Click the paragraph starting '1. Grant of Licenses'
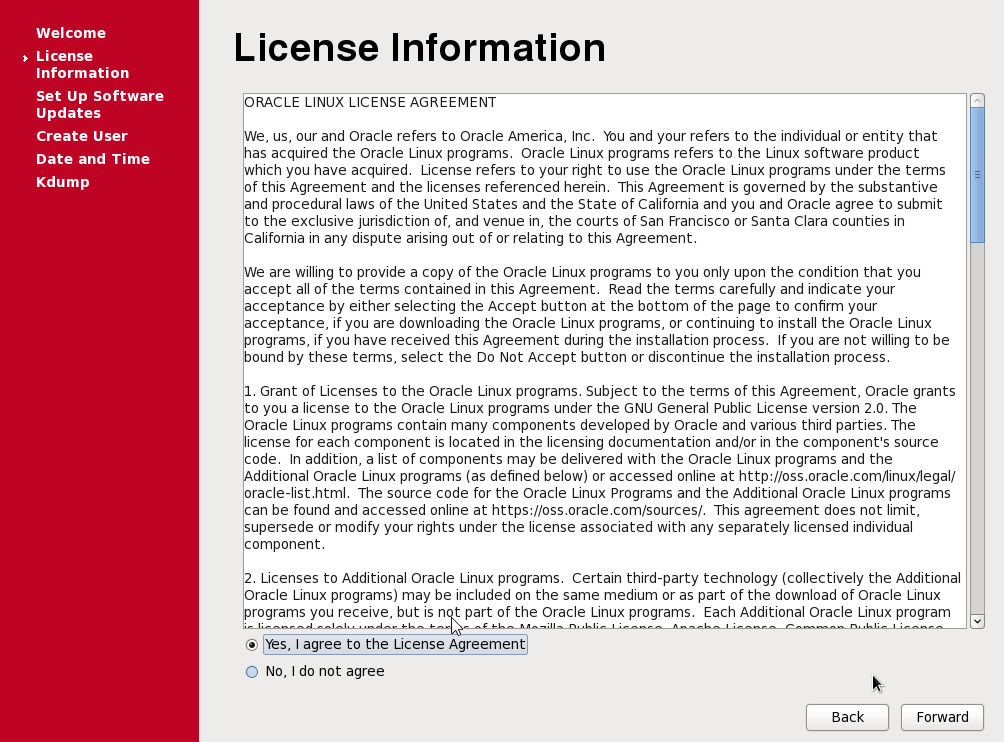Viewport: 1004px width, 742px height. point(600,467)
